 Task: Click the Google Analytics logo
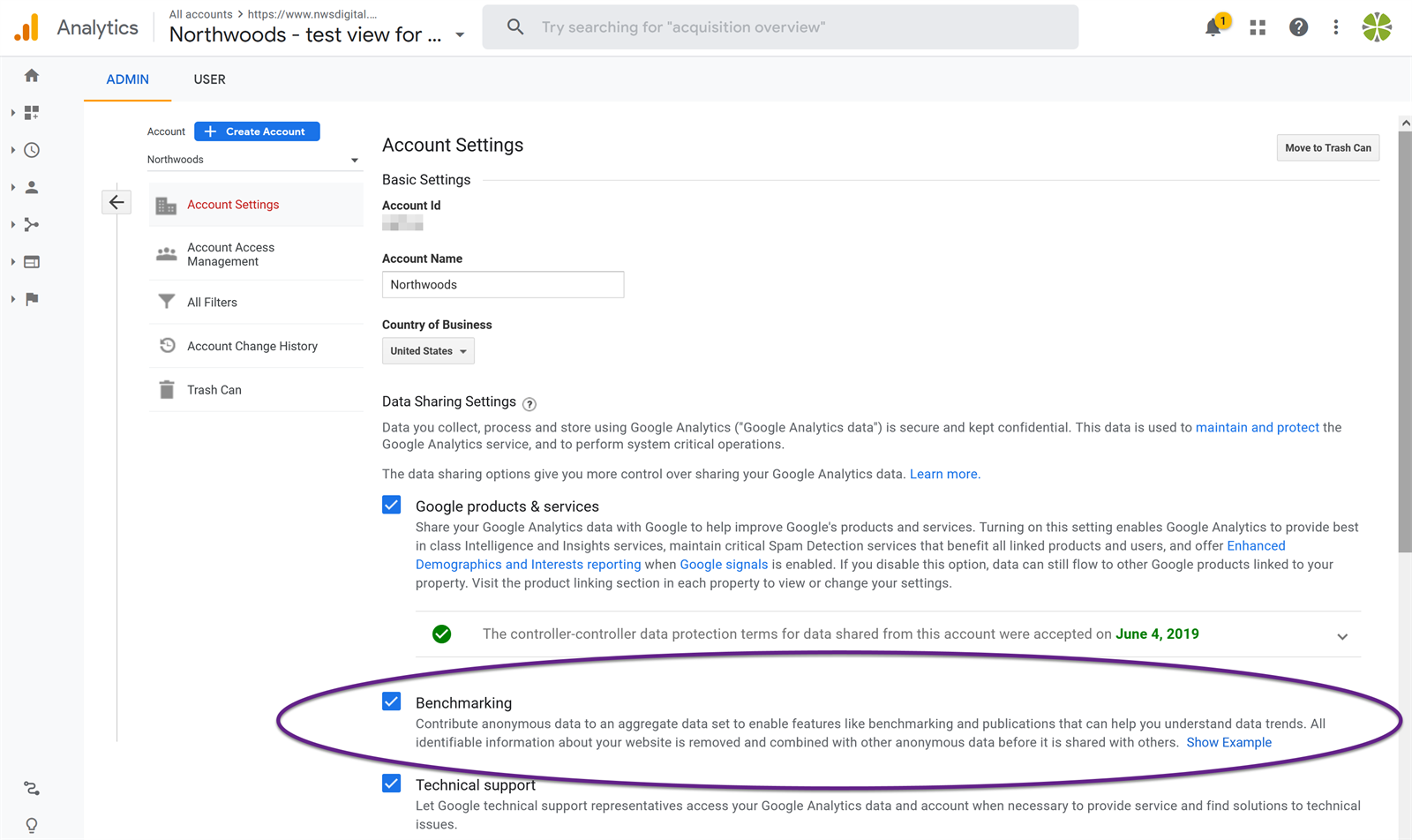point(26,27)
